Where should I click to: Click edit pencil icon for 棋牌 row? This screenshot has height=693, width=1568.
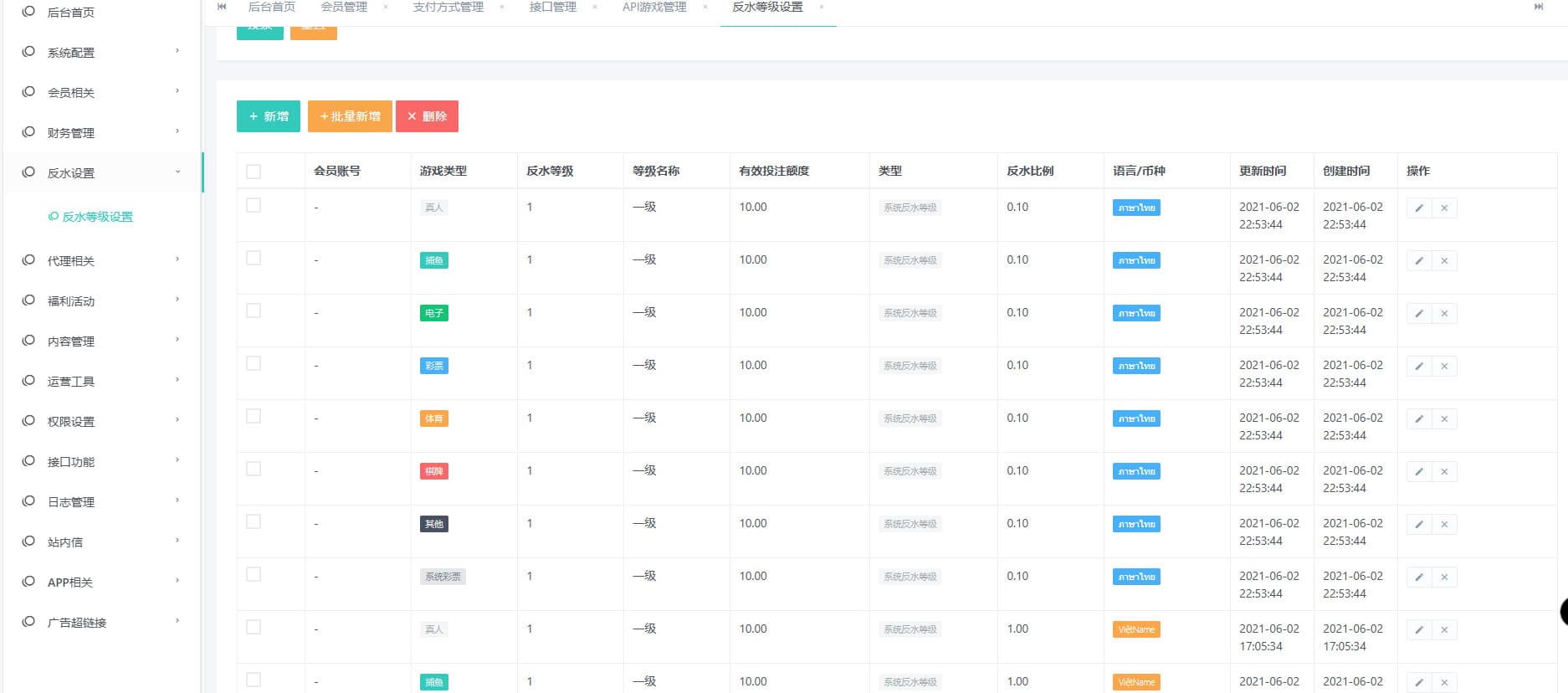(1419, 472)
